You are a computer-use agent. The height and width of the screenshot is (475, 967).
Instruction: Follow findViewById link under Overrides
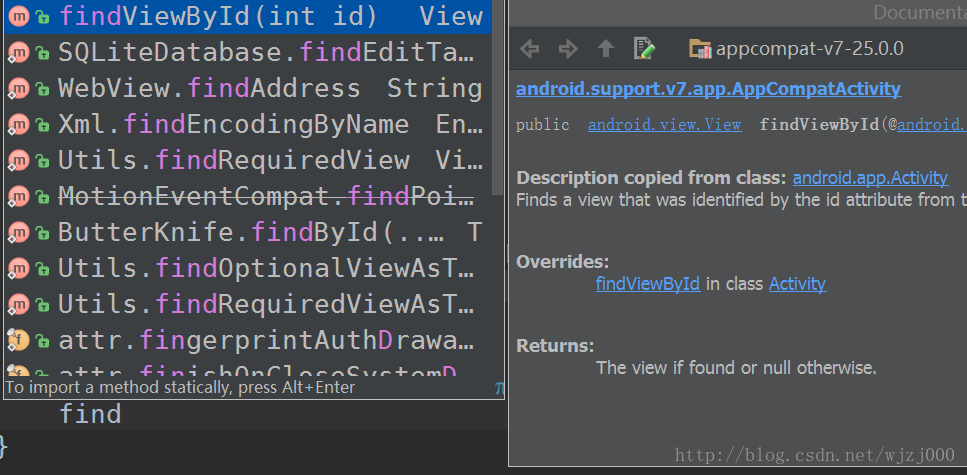coord(648,284)
